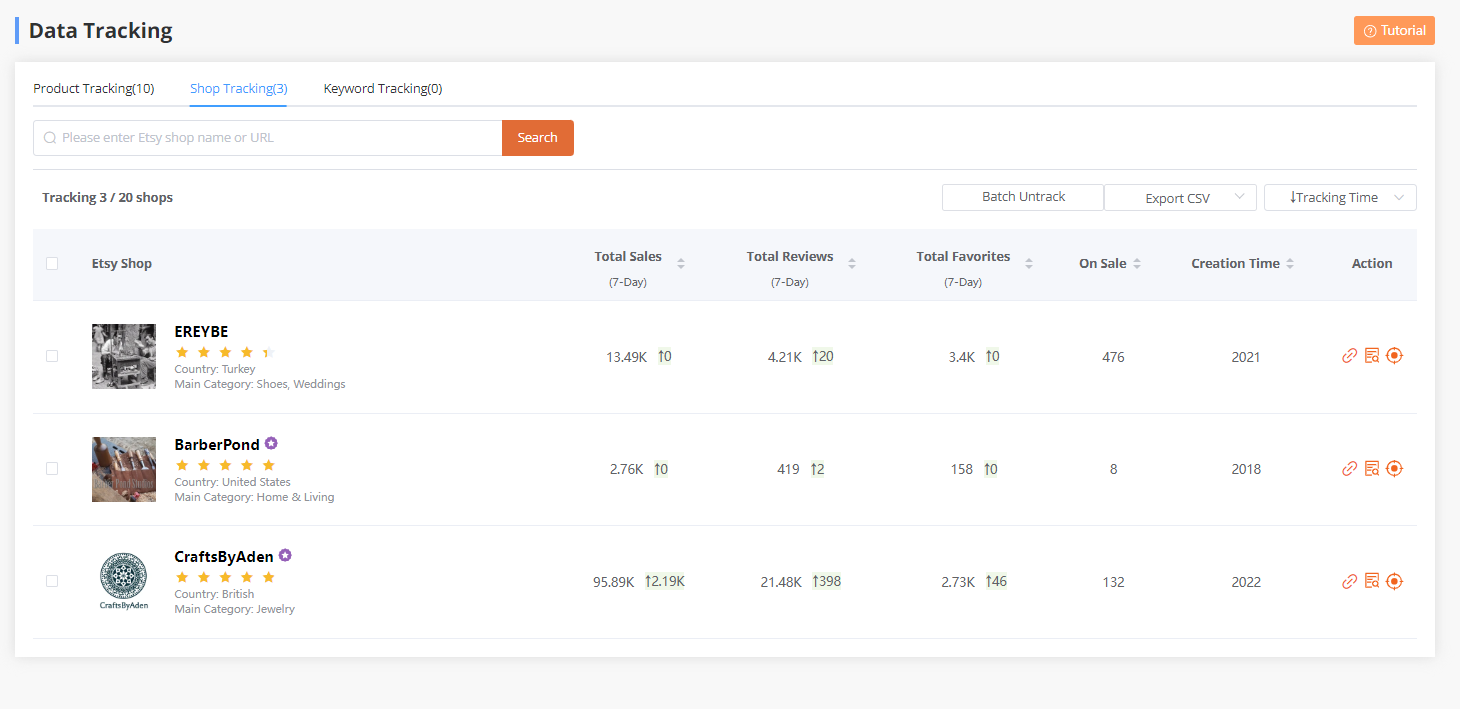Screen dimensions: 1460x709
Task: Click the magnifier icon in the search field
Action: [49, 137]
